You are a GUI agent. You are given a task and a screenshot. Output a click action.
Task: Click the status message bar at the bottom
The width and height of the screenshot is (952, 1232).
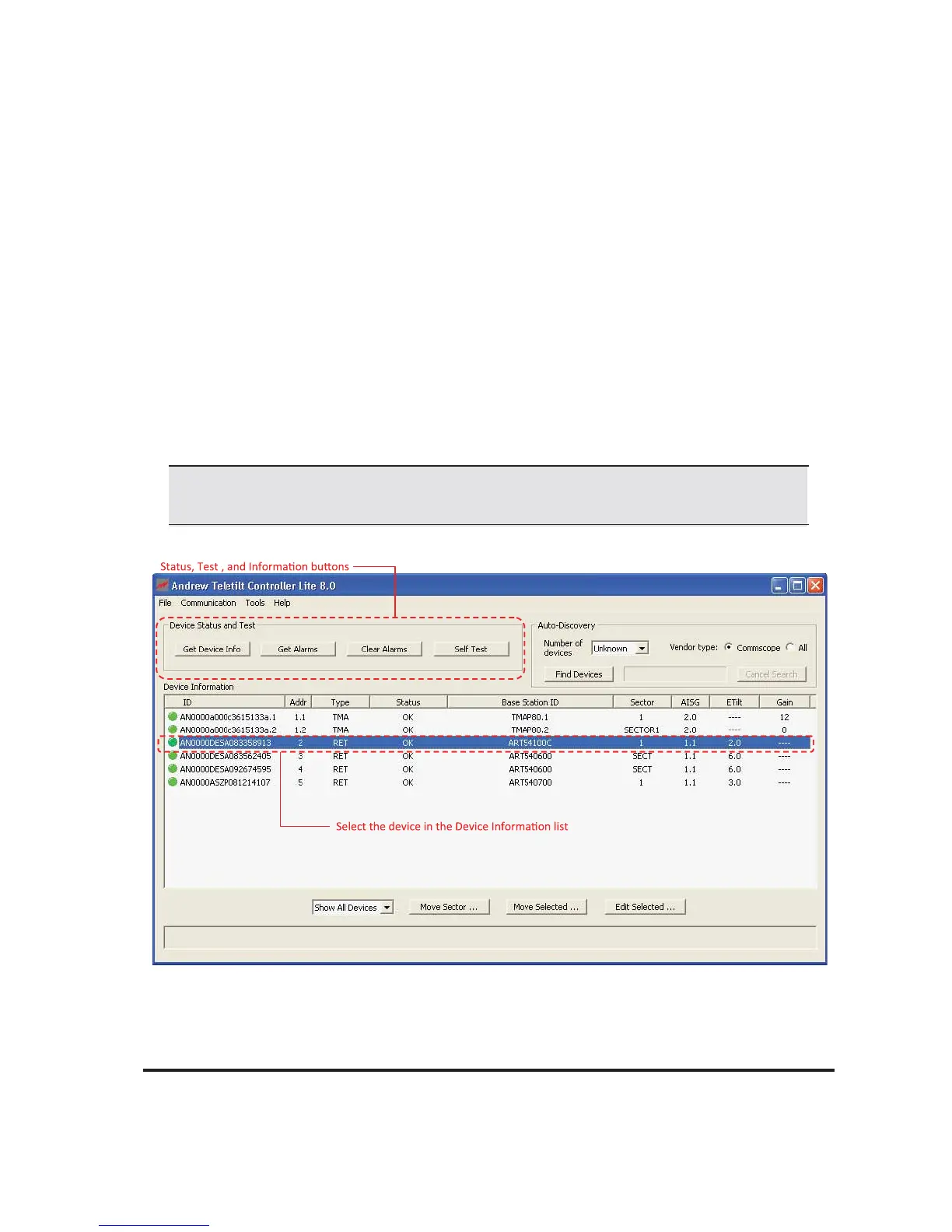(490, 936)
